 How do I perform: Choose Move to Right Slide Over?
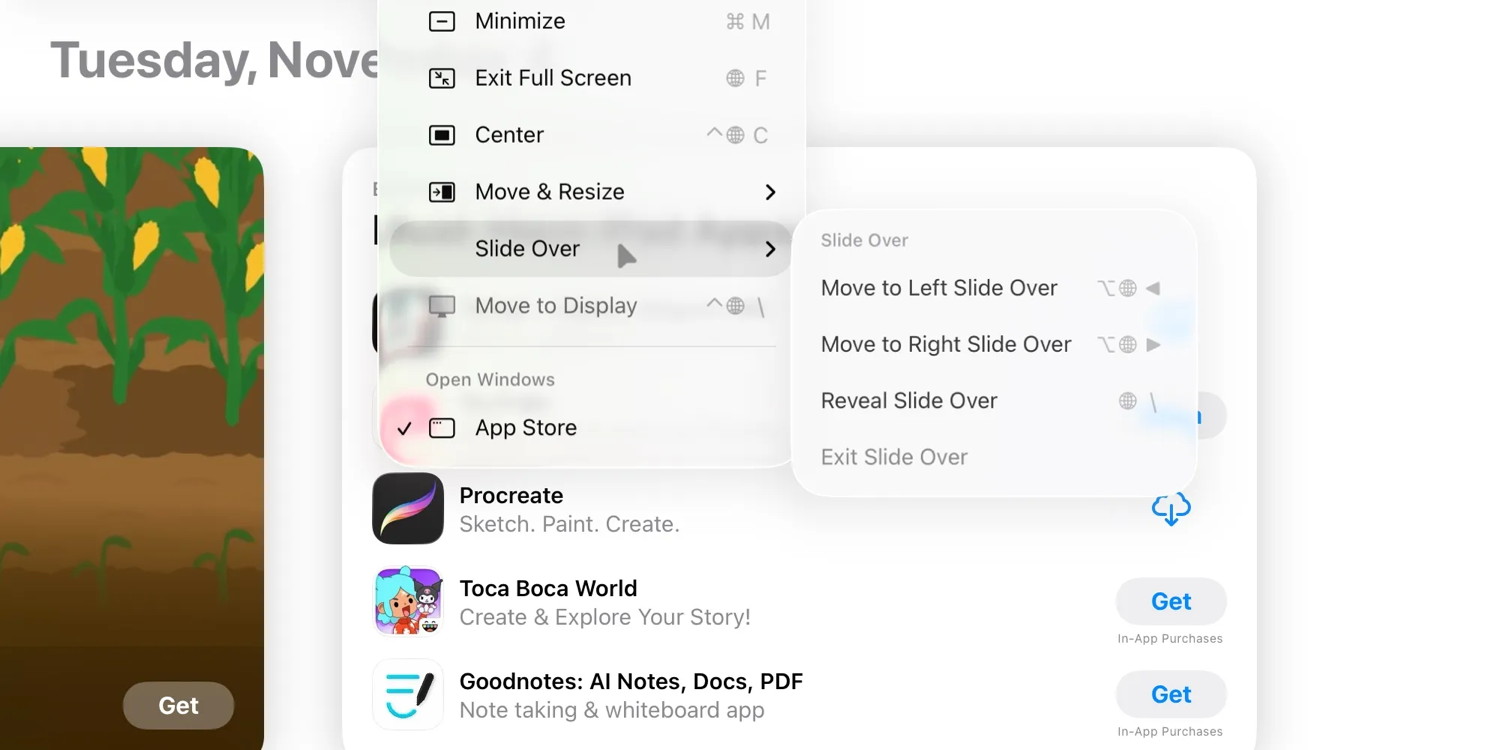pos(945,344)
